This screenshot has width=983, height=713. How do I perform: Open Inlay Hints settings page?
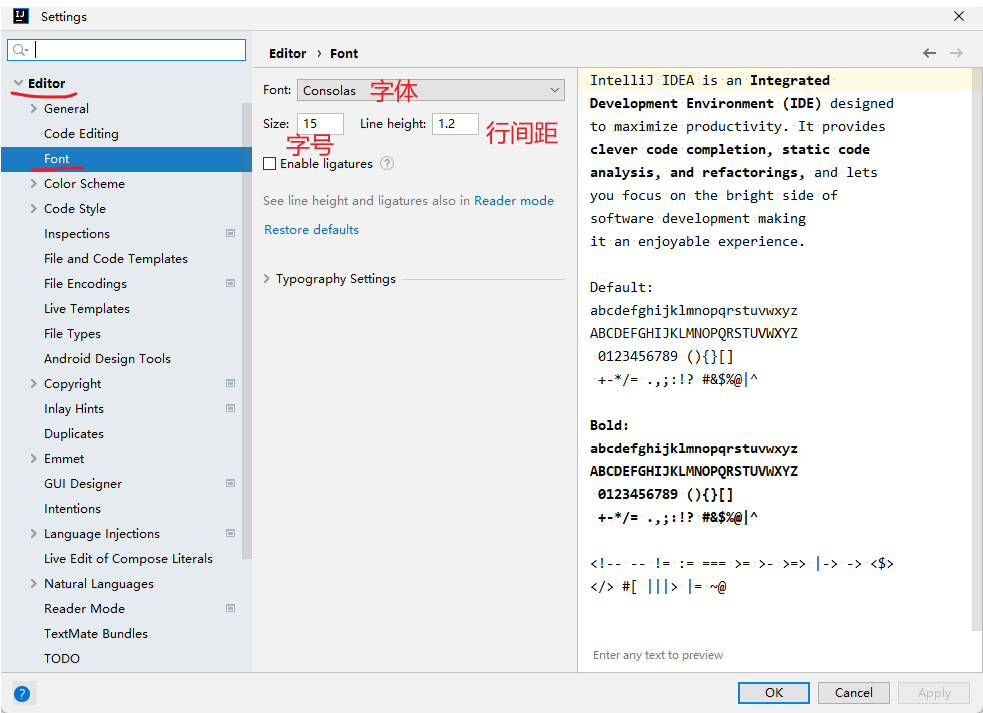click(74, 408)
